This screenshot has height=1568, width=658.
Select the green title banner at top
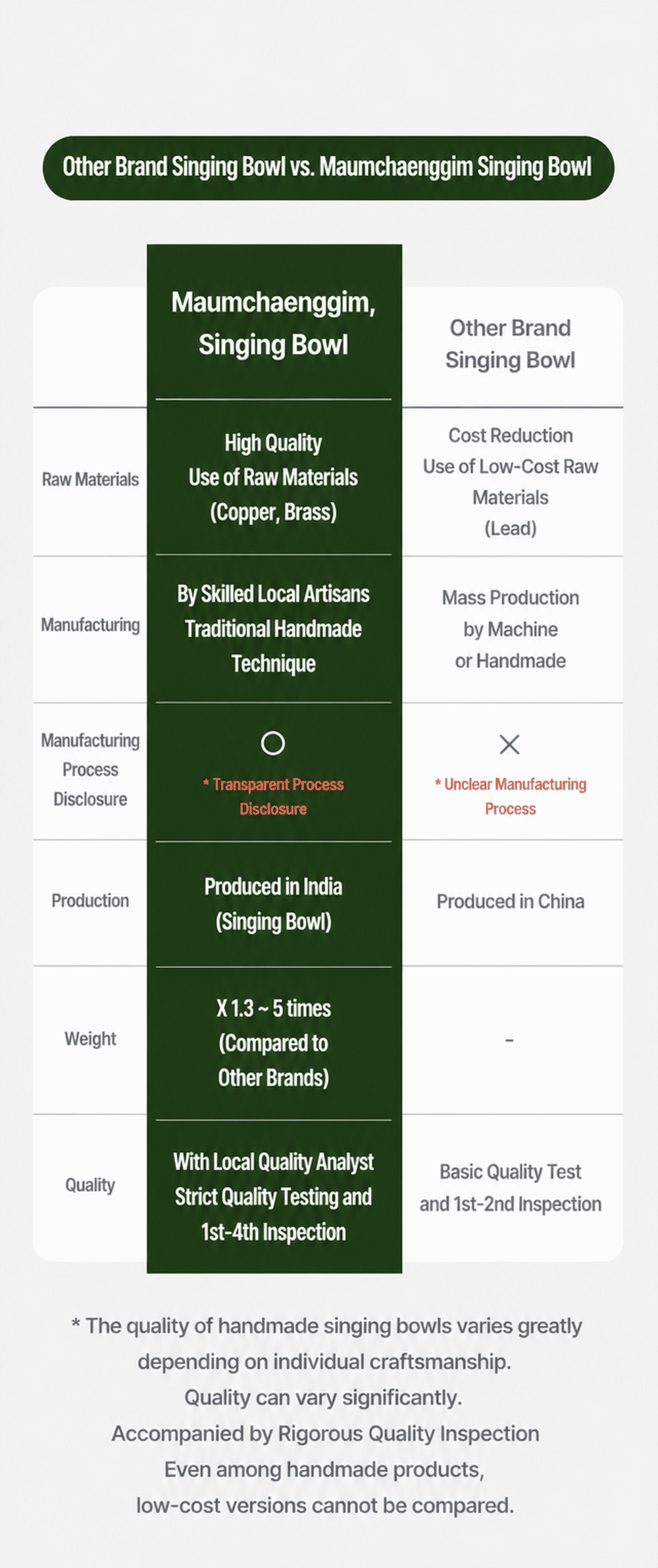328,168
